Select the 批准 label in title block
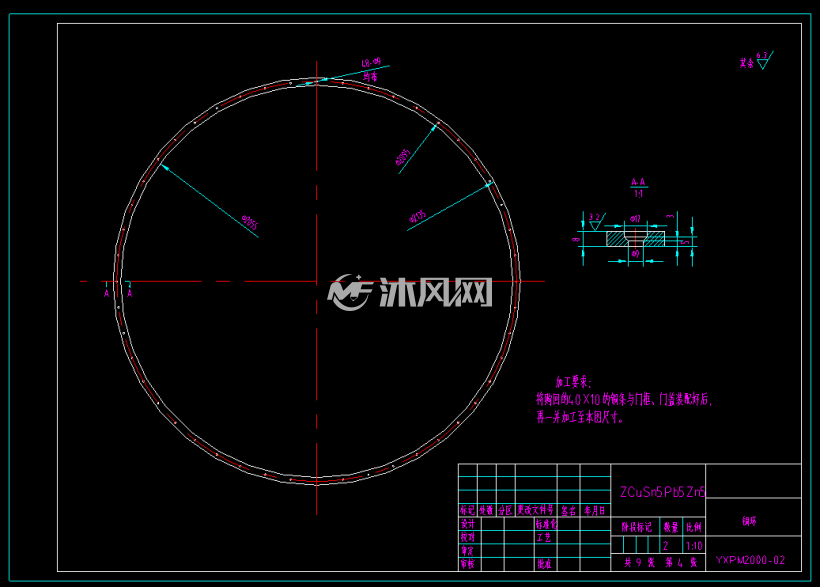This screenshot has width=820, height=587. click(544, 564)
